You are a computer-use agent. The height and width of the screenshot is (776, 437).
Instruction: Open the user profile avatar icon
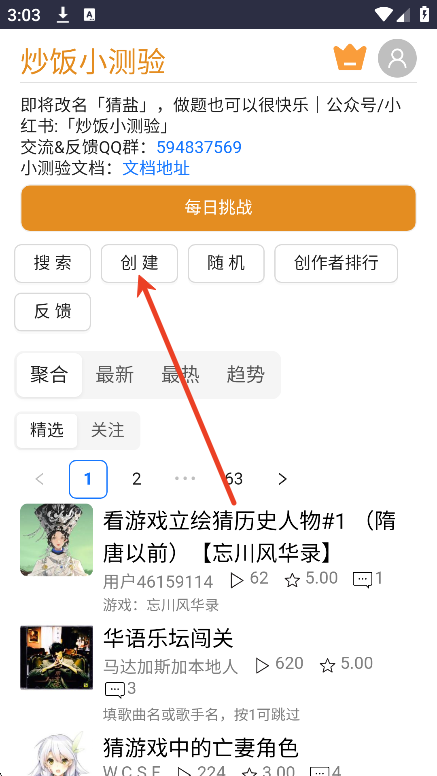tap(397, 58)
